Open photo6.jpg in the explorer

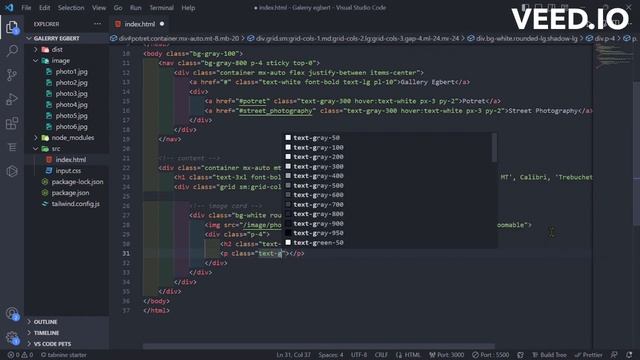click(71, 127)
